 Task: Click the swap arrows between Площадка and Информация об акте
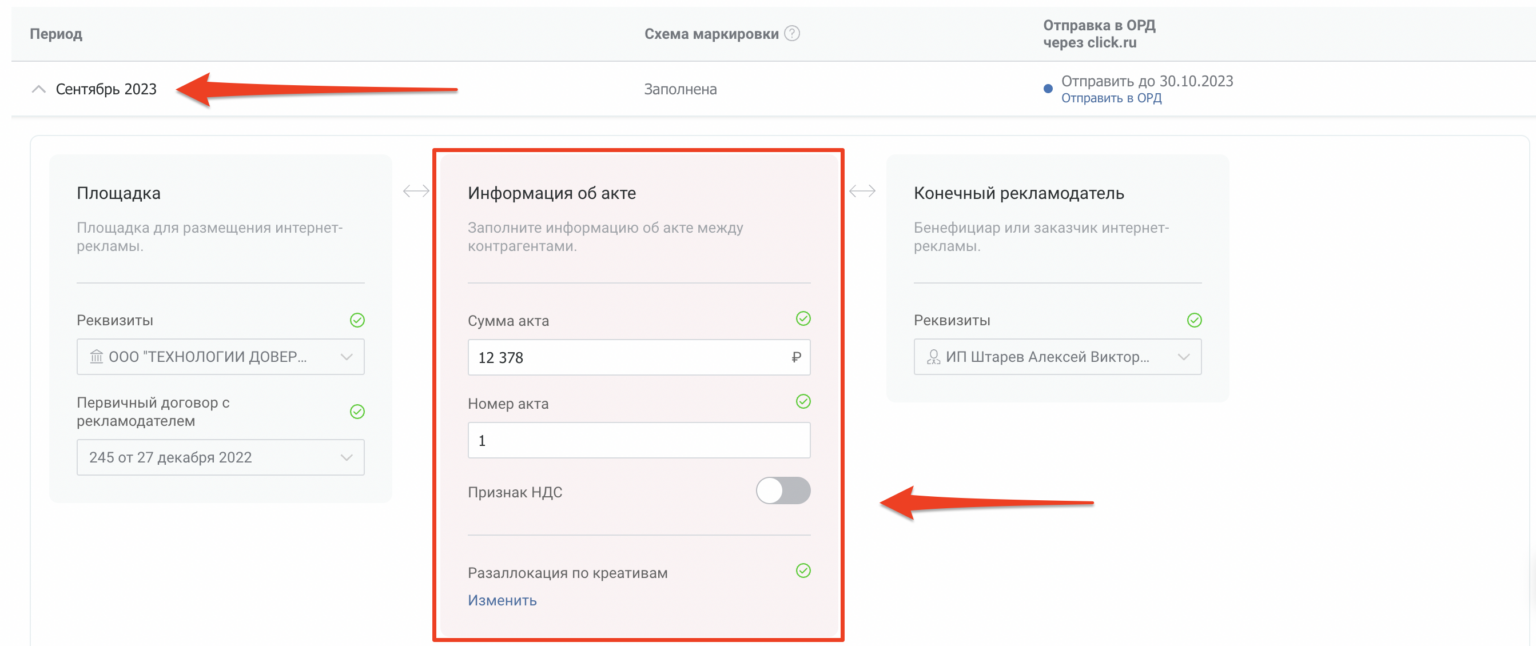point(416,190)
